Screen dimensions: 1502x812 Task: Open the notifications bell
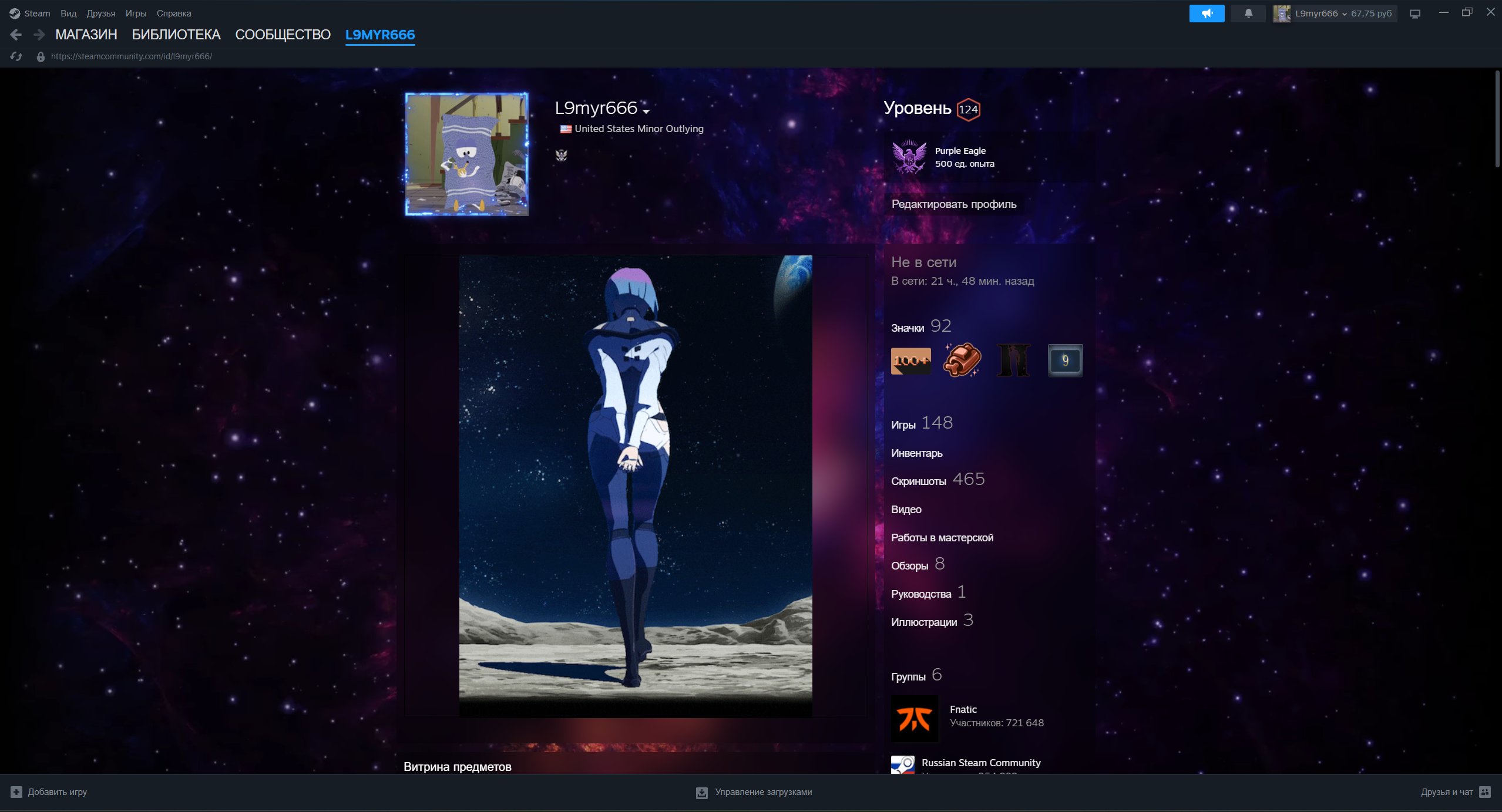pos(1248,13)
